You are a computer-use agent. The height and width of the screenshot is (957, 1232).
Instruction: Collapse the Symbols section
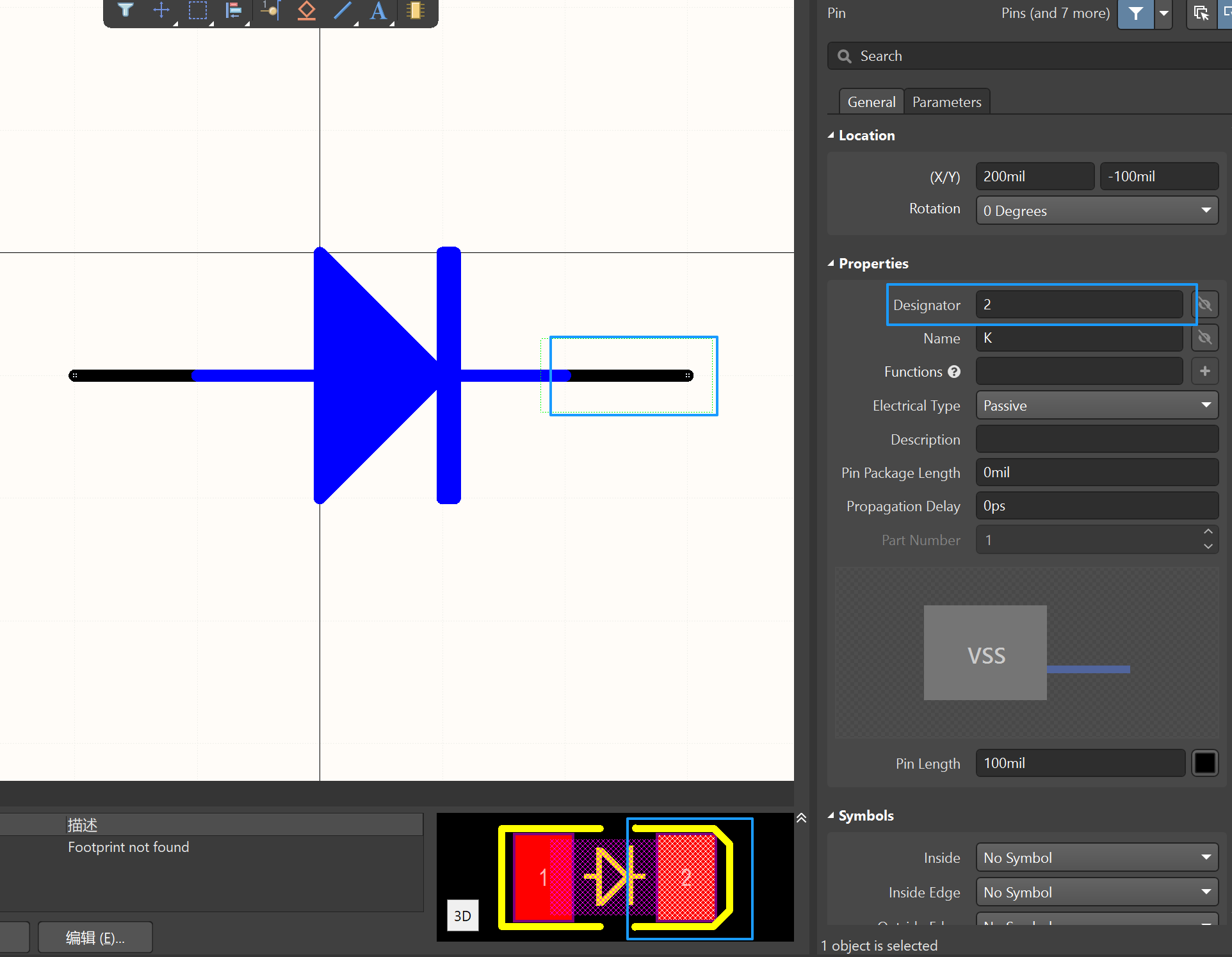[831, 815]
